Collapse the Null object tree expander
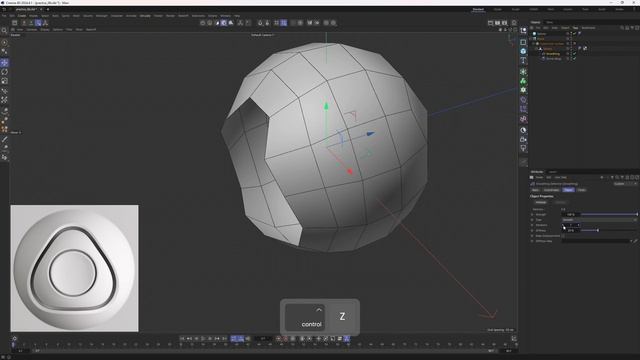The height and width of the screenshot is (360, 640). pyautogui.click(x=530, y=39)
